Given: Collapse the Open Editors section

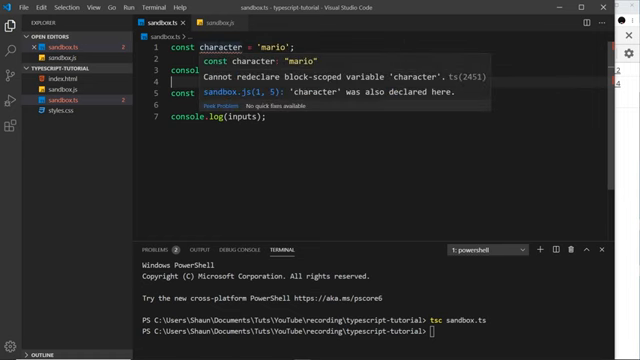Looking at the screenshot, I should pos(50,37).
